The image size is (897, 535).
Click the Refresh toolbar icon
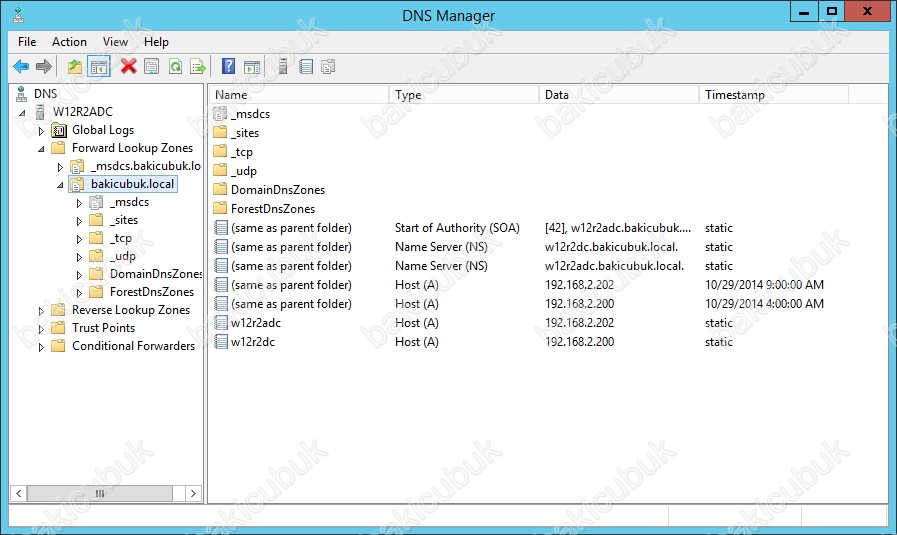[176, 67]
